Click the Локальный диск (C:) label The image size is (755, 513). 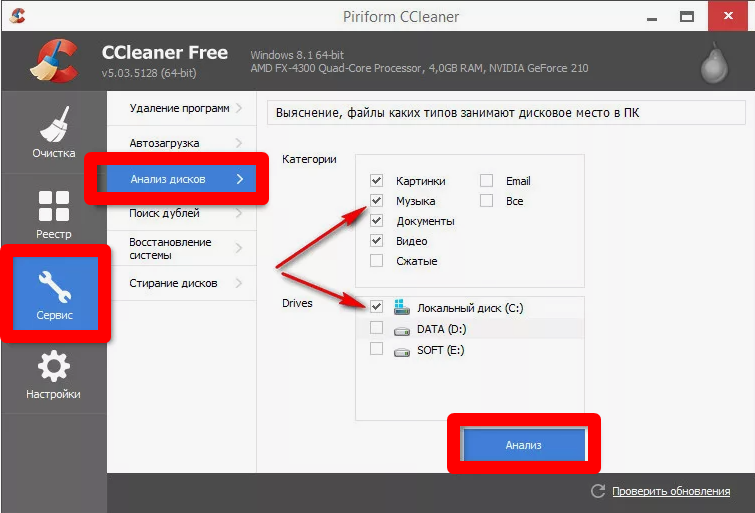[470, 308]
